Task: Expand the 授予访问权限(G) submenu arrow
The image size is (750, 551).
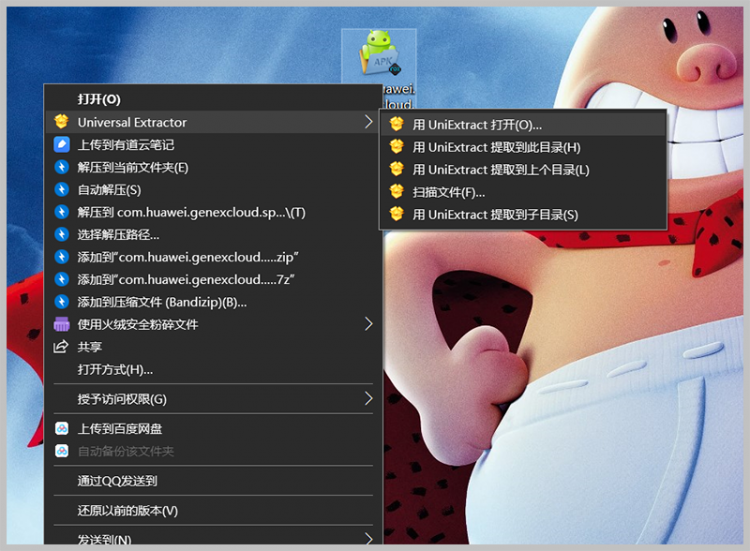Action: point(368,398)
